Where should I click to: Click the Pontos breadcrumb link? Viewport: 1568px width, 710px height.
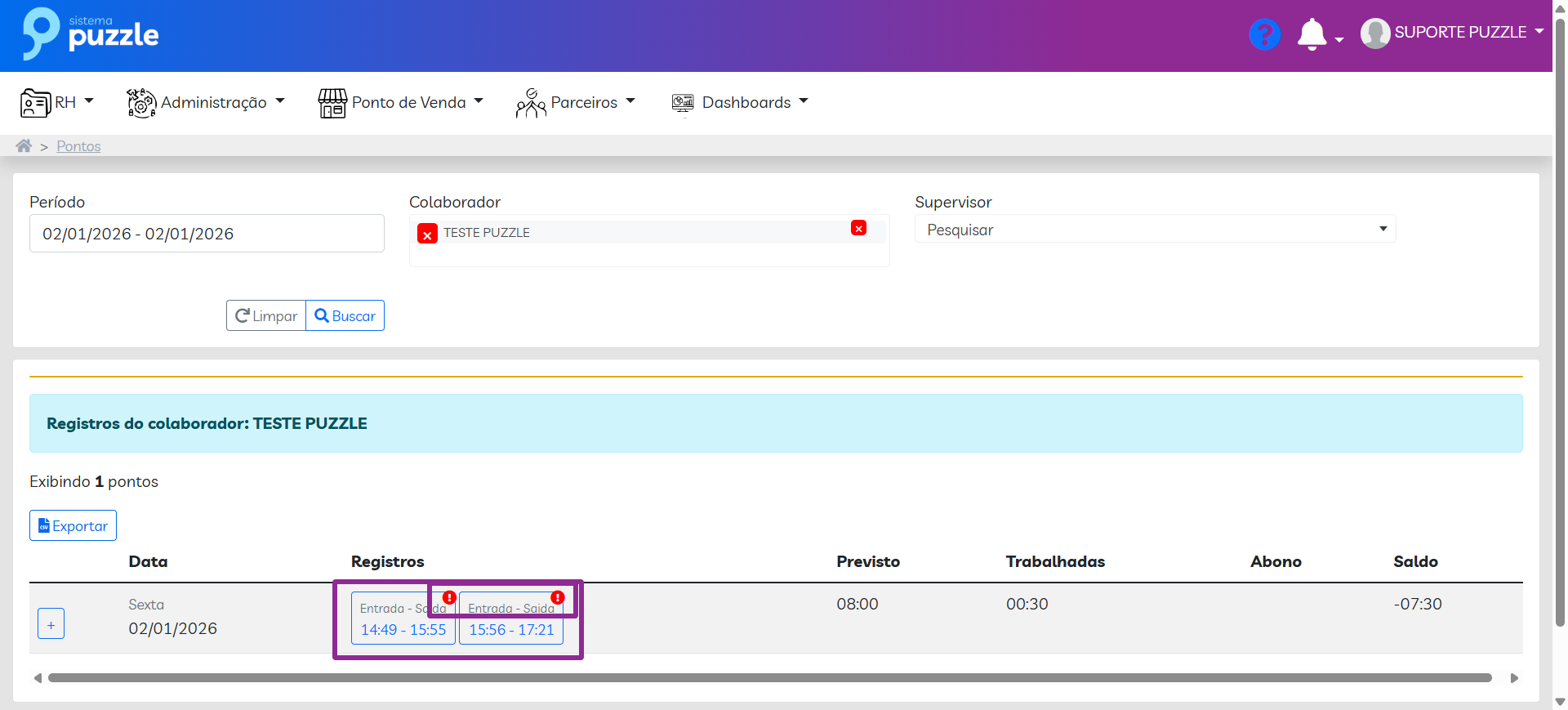78,146
